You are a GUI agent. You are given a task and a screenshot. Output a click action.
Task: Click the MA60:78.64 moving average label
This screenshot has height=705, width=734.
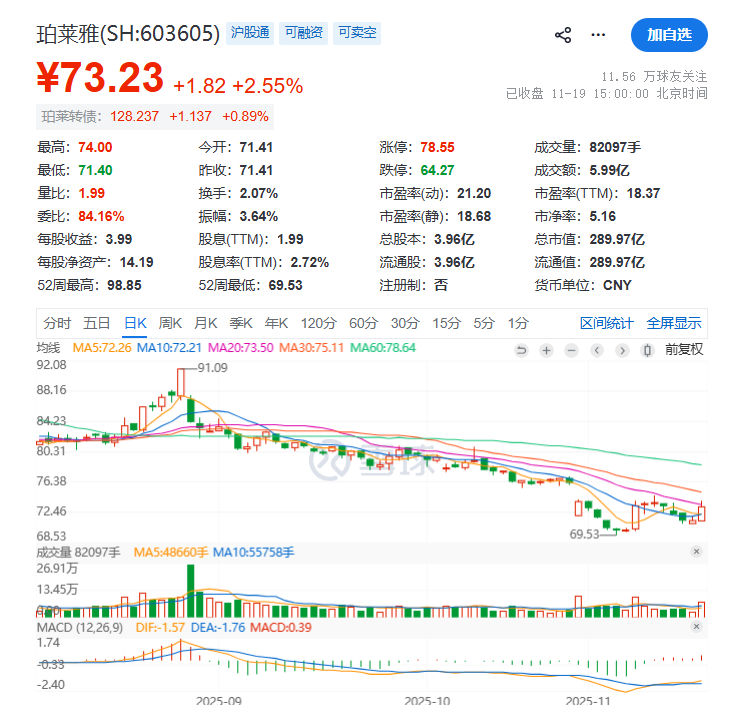tap(383, 348)
